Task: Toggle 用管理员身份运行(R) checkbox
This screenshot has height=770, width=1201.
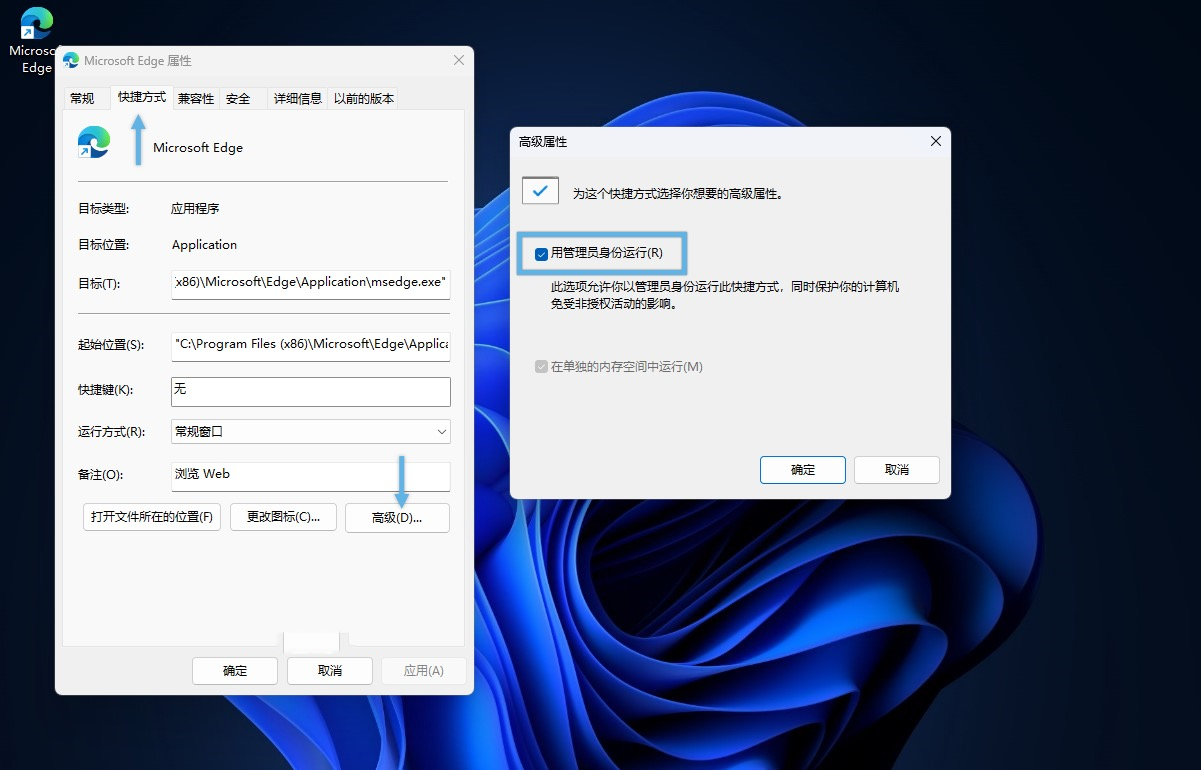Action: click(x=541, y=254)
